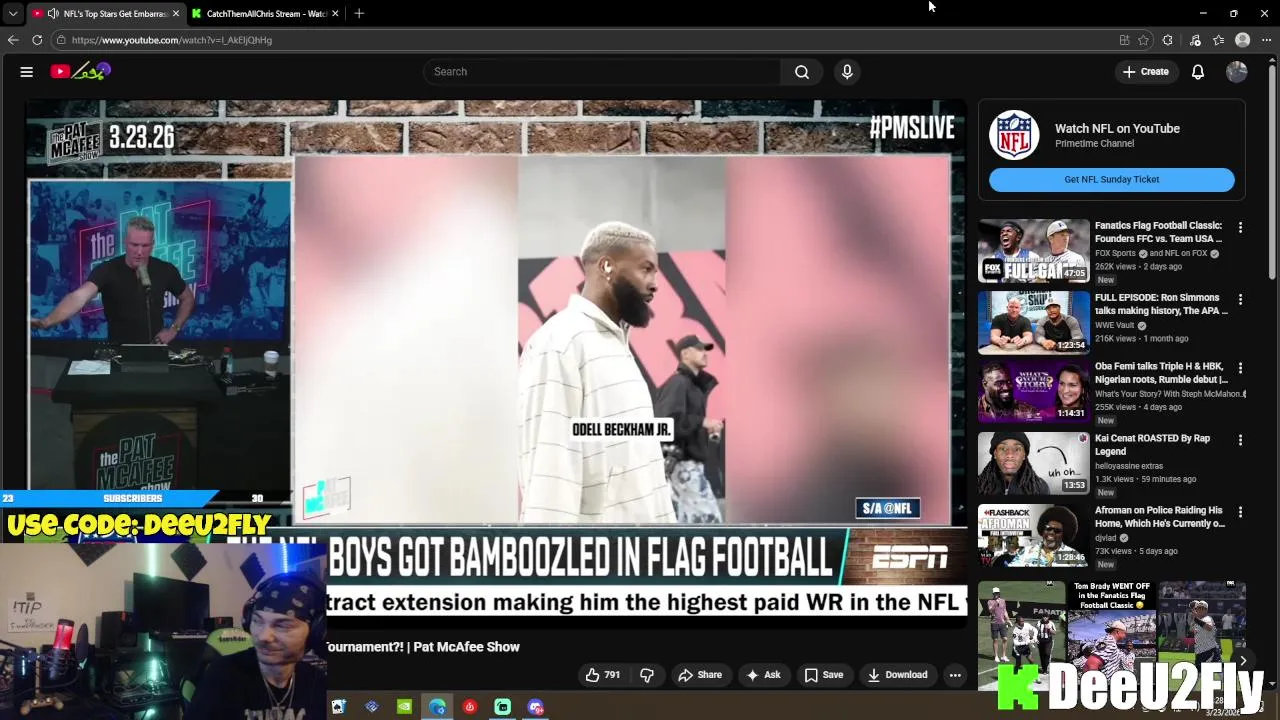
Task: Click the Create button
Action: click(x=1146, y=72)
